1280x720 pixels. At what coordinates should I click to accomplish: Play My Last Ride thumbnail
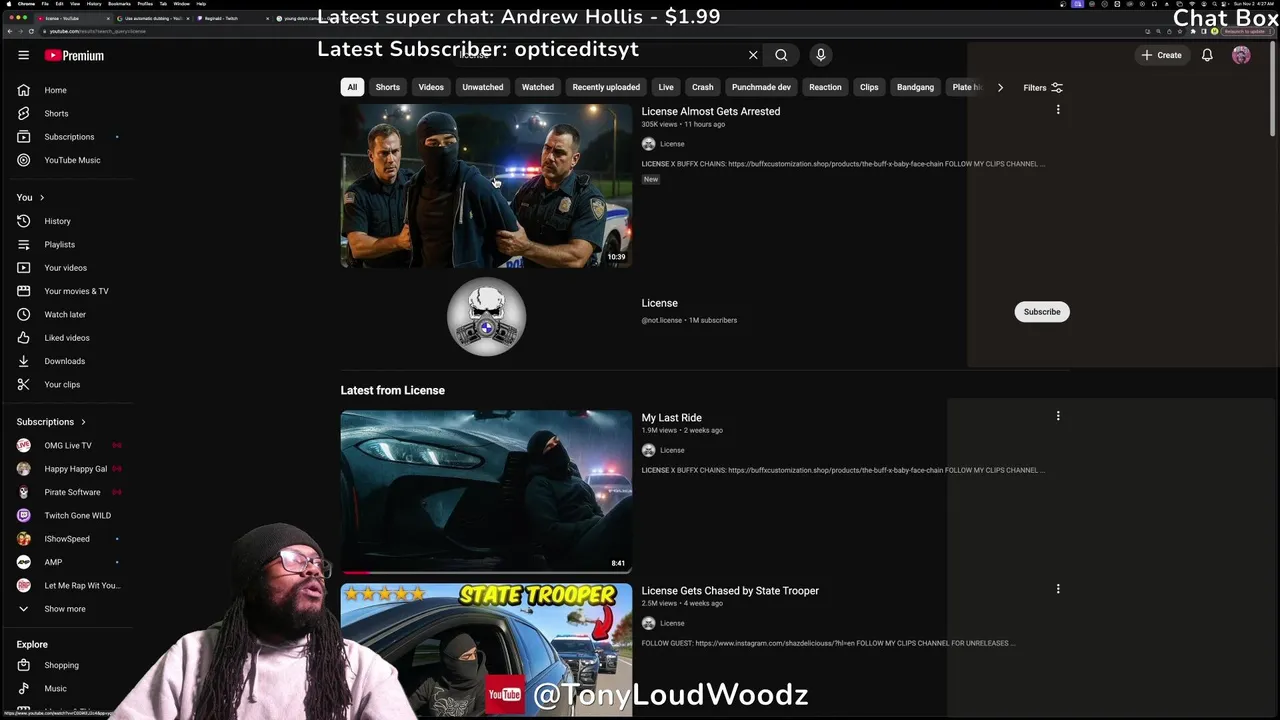tap(486, 492)
